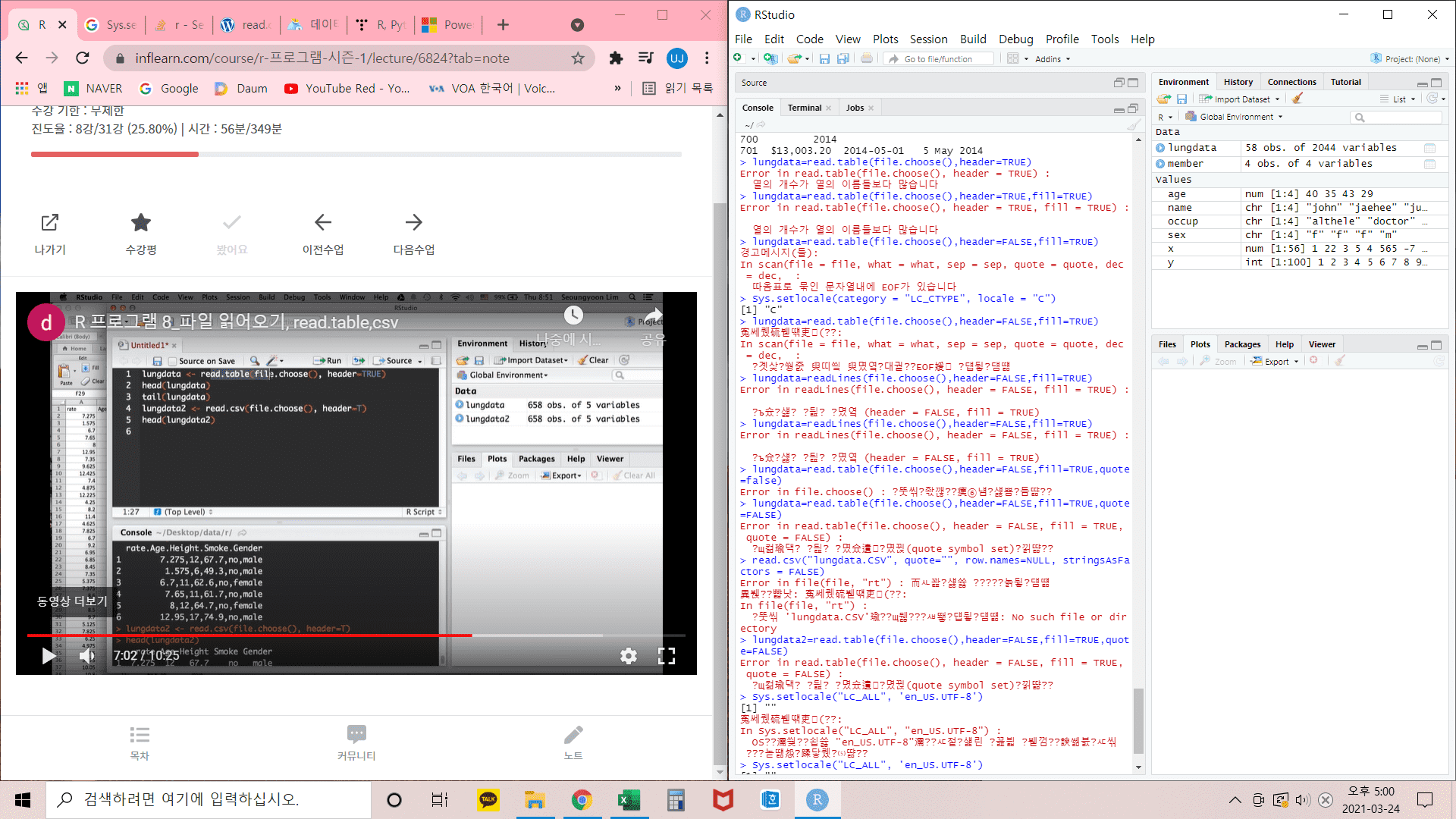This screenshot has height=819, width=1456.
Task: Open the plot Export dropdown
Action: 1276,361
